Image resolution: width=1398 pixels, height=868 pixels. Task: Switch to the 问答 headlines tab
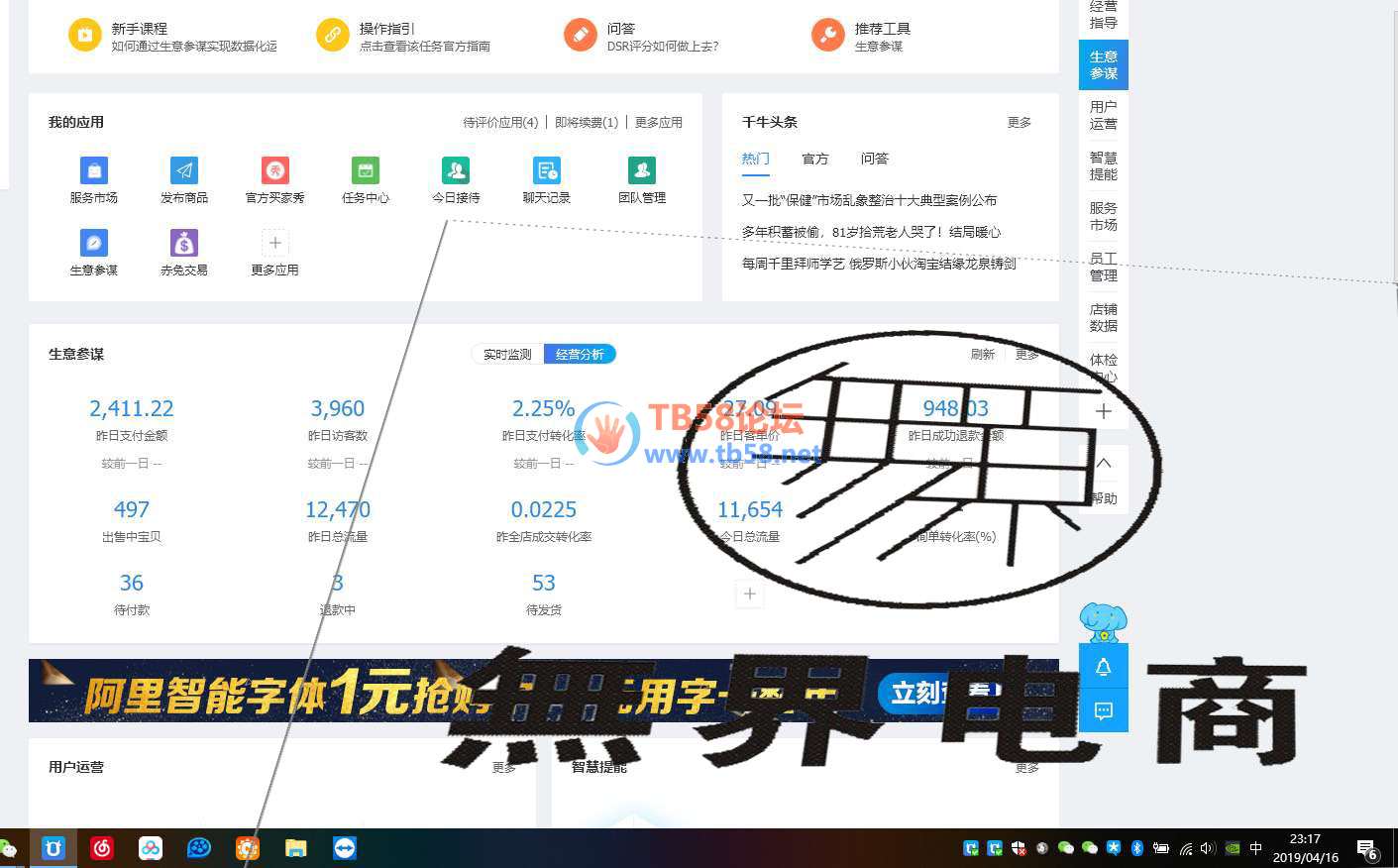pyautogui.click(x=874, y=159)
